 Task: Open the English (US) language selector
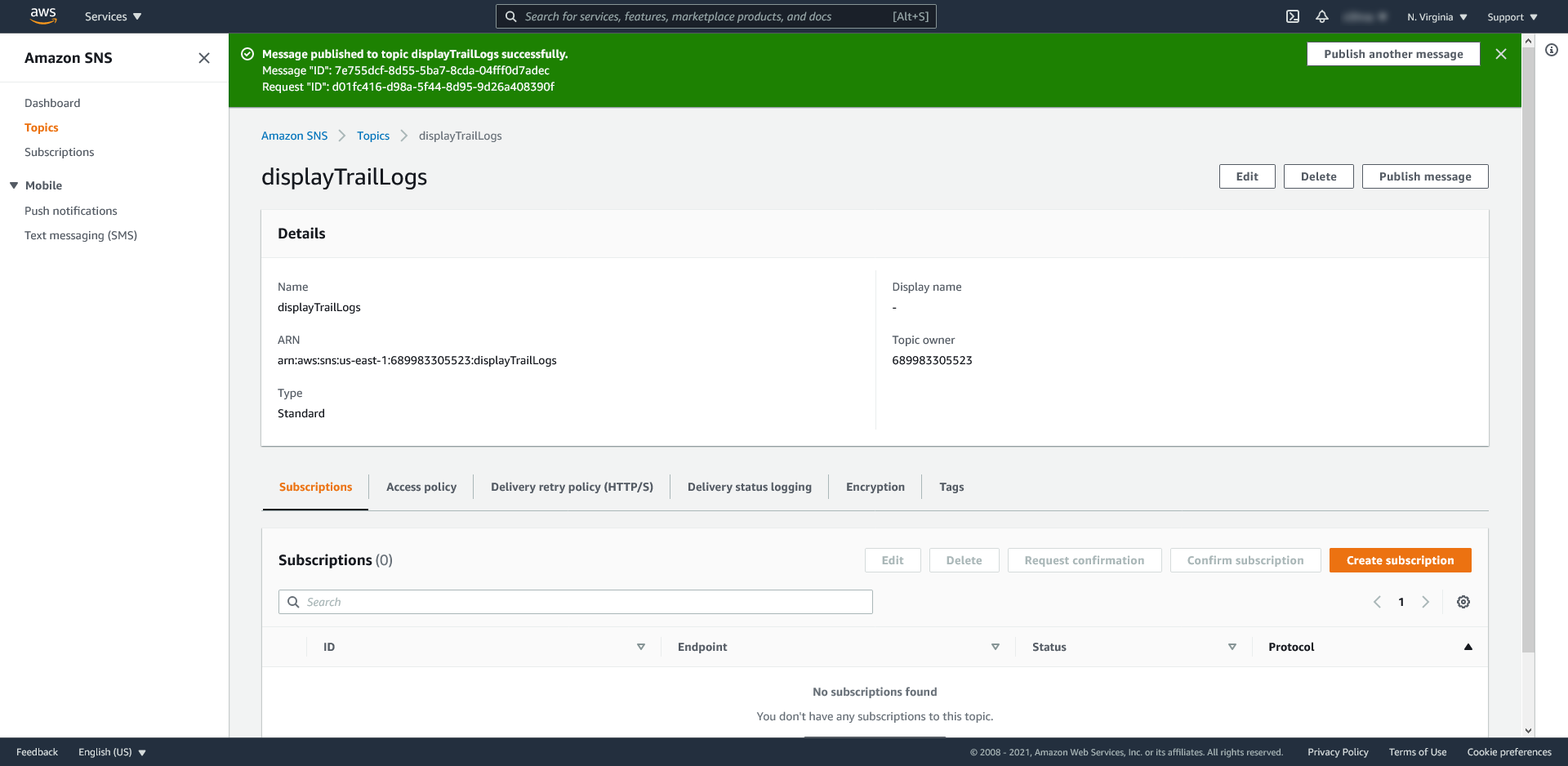click(112, 752)
